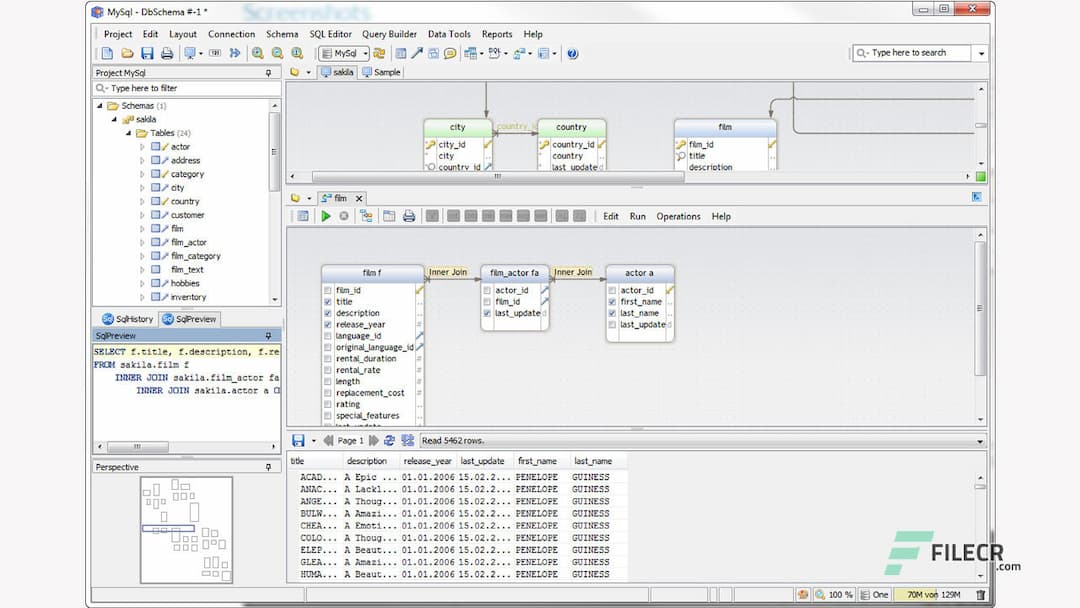Open the Operations menu in the query editor

click(x=679, y=216)
